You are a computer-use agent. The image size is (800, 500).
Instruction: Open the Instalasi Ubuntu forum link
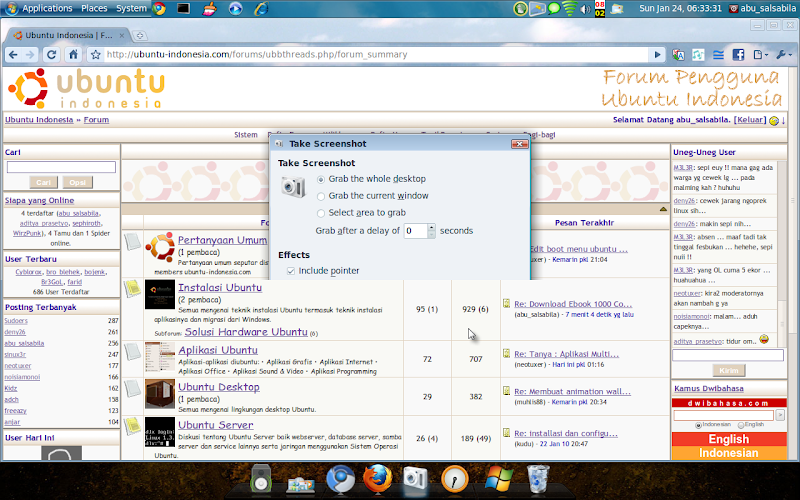tap(220, 288)
